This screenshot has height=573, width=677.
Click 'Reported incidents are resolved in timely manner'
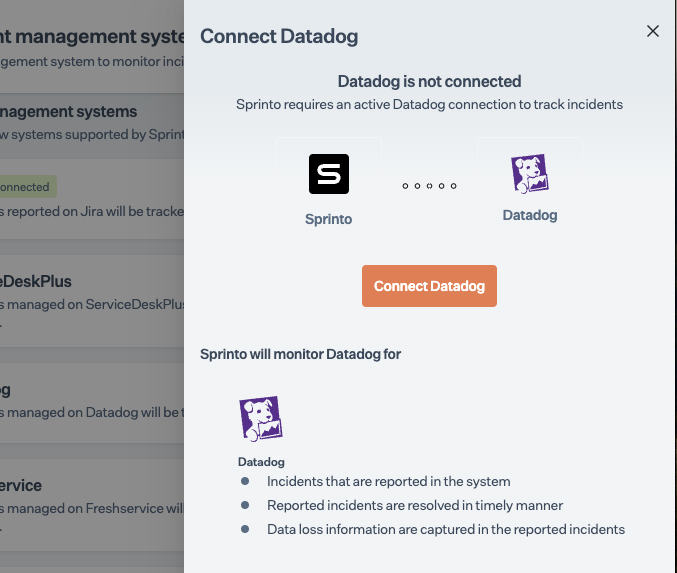415,505
